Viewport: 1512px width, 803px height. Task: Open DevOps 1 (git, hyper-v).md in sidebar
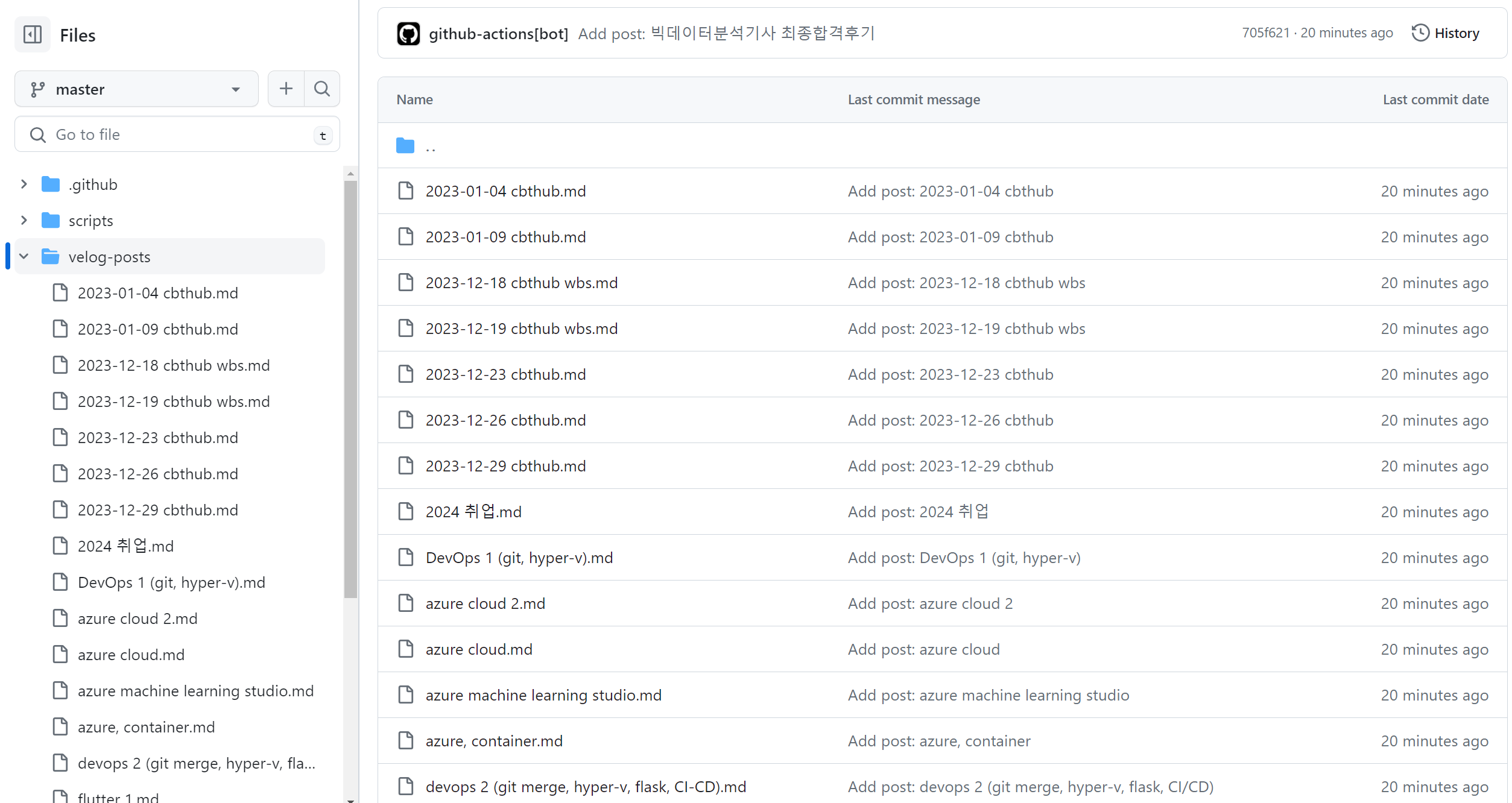(171, 582)
